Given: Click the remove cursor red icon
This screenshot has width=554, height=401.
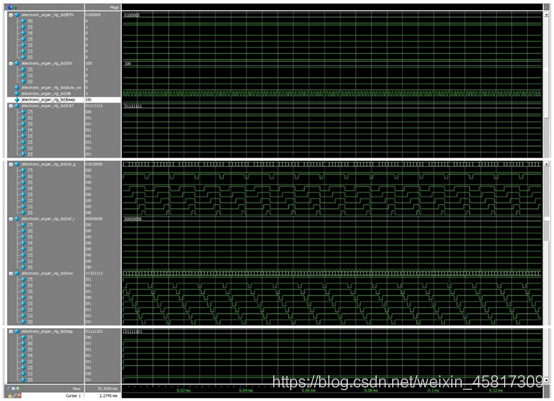Looking at the screenshot, I should pos(19,396).
